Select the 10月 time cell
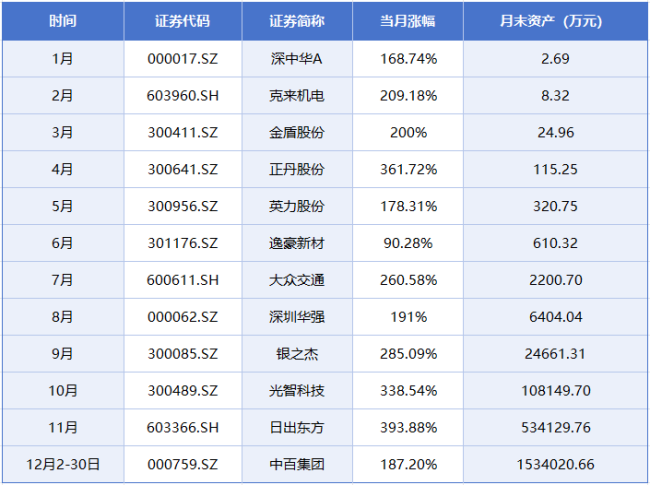This screenshot has height=485, width=650. point(63,391)
